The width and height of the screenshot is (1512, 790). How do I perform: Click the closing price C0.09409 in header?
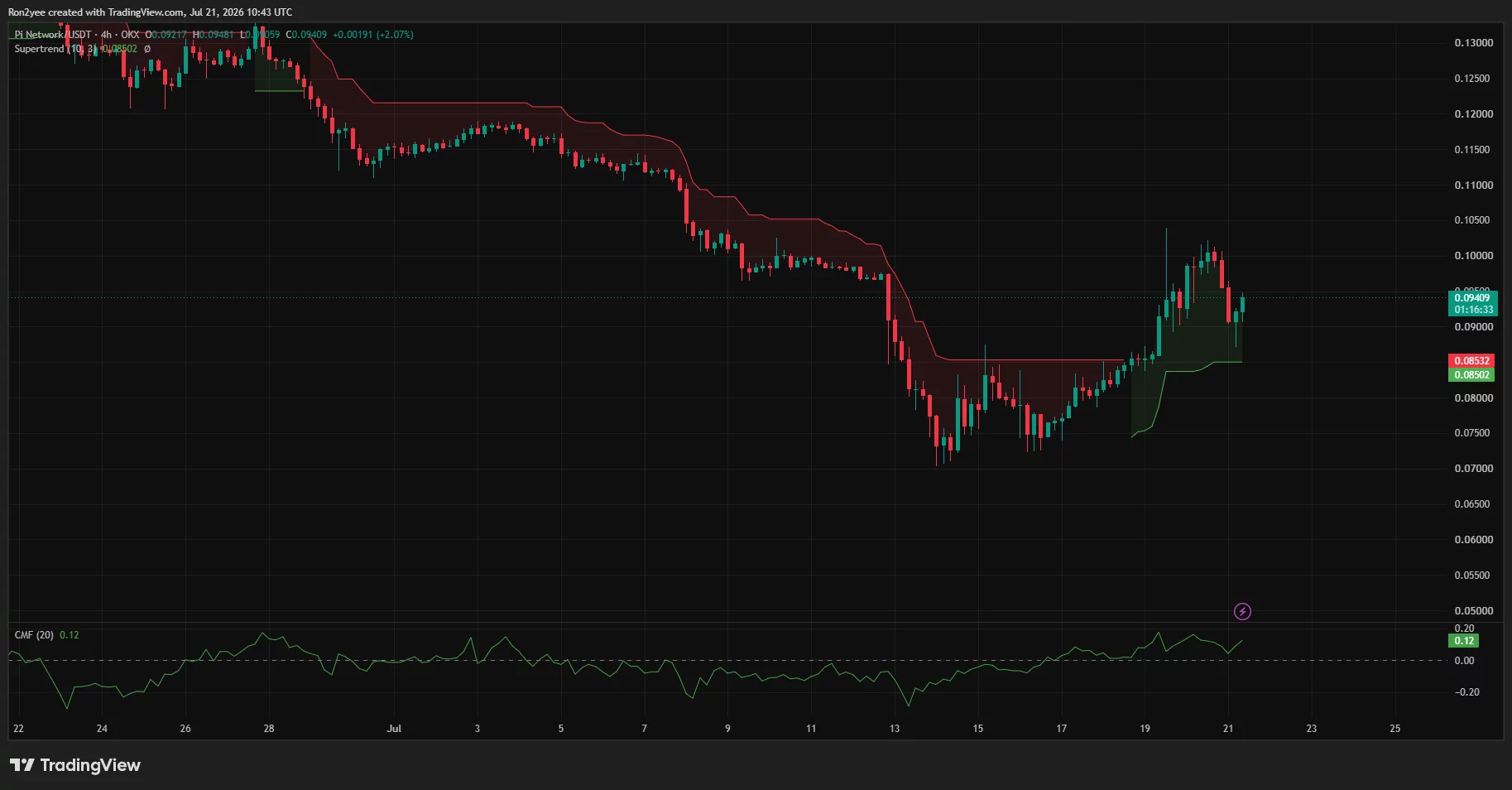306,35
